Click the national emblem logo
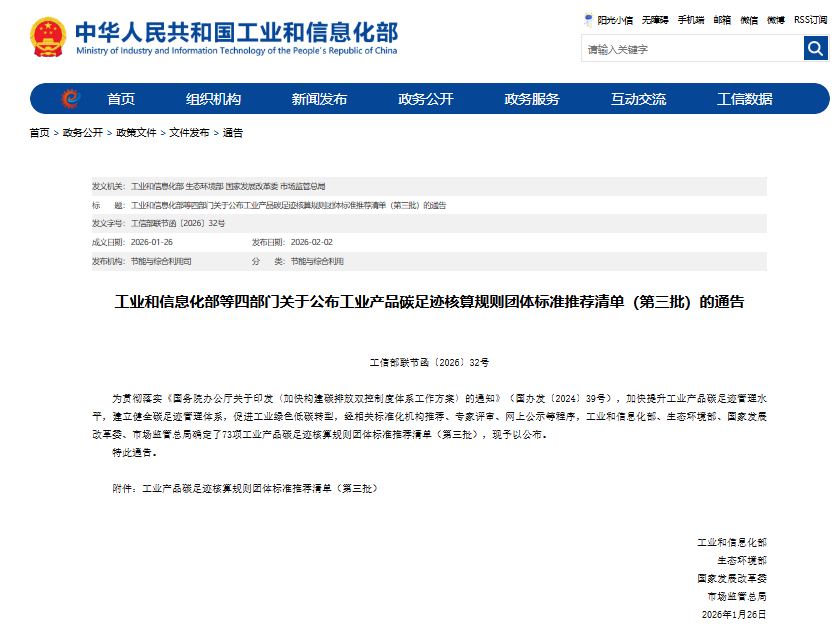The image size is (837, 624). click(47, 38)
